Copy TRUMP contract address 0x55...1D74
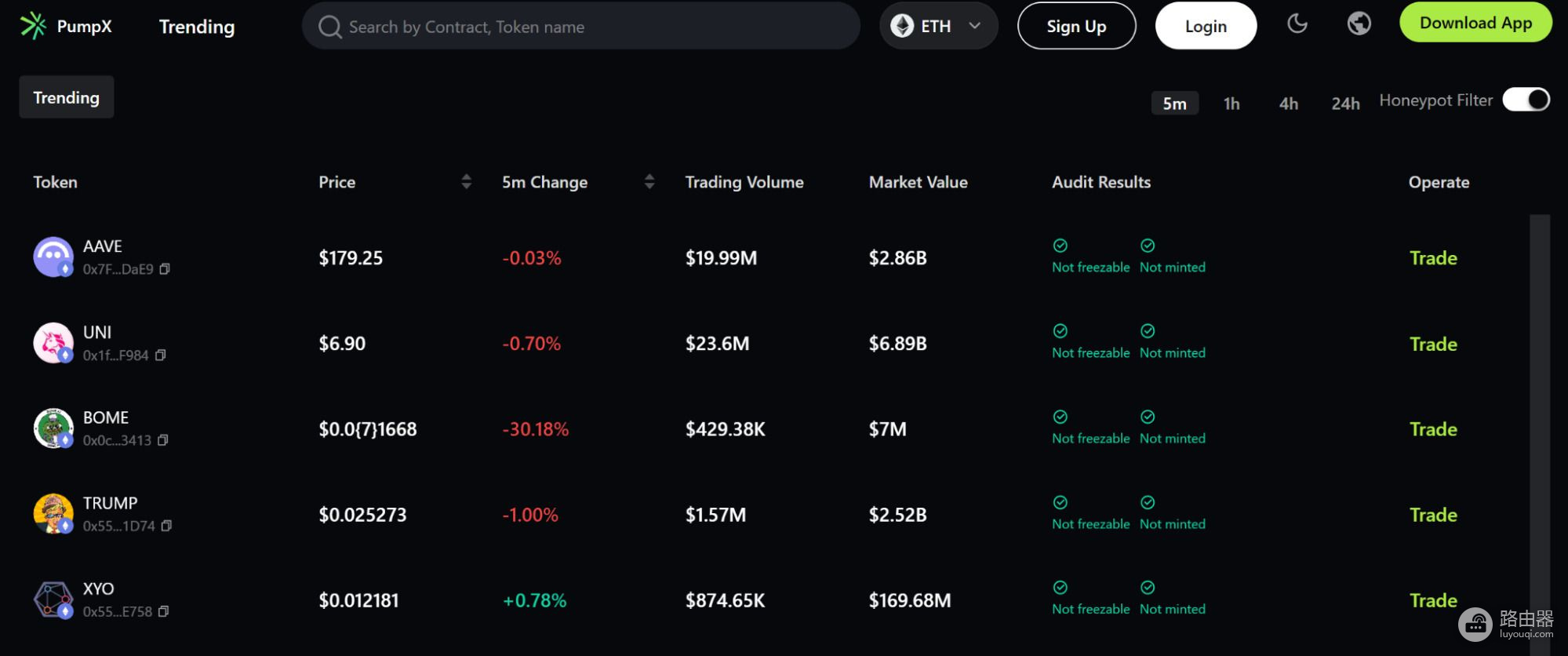This screenshot has width=1568, height=656. click(166, 526)
